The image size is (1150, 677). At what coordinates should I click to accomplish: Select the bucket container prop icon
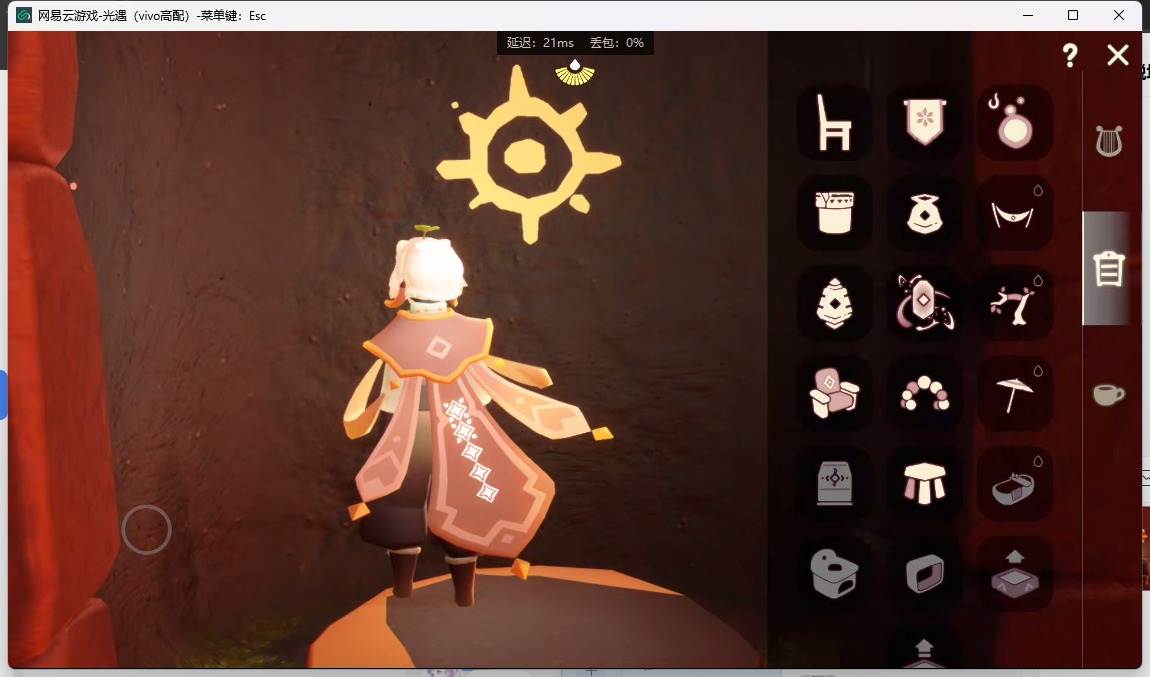pyautogui.click(x=834, y=213)
